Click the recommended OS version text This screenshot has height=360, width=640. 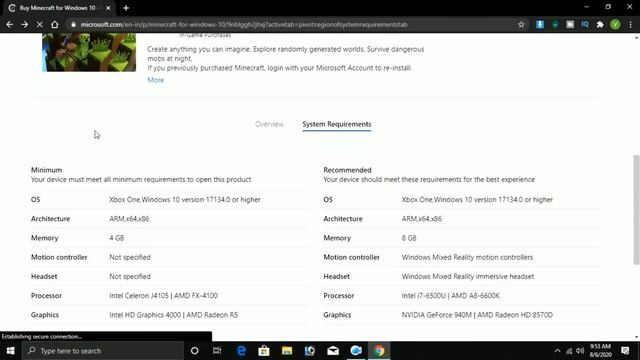coord(477,200)
